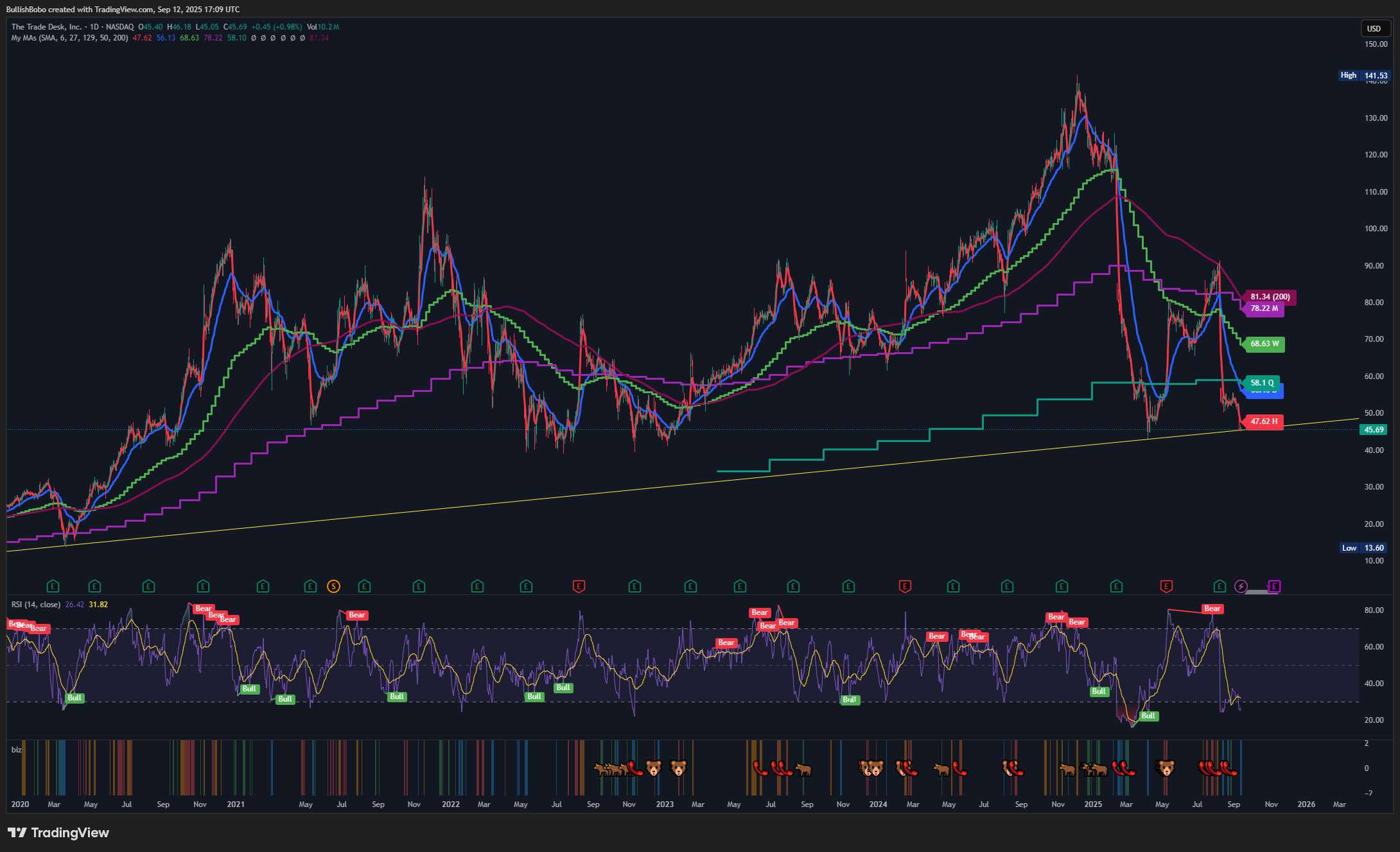Open the earnings marker of February 2025
The height and width of the screenshot is (852, 1400).
coord(1116,586)
